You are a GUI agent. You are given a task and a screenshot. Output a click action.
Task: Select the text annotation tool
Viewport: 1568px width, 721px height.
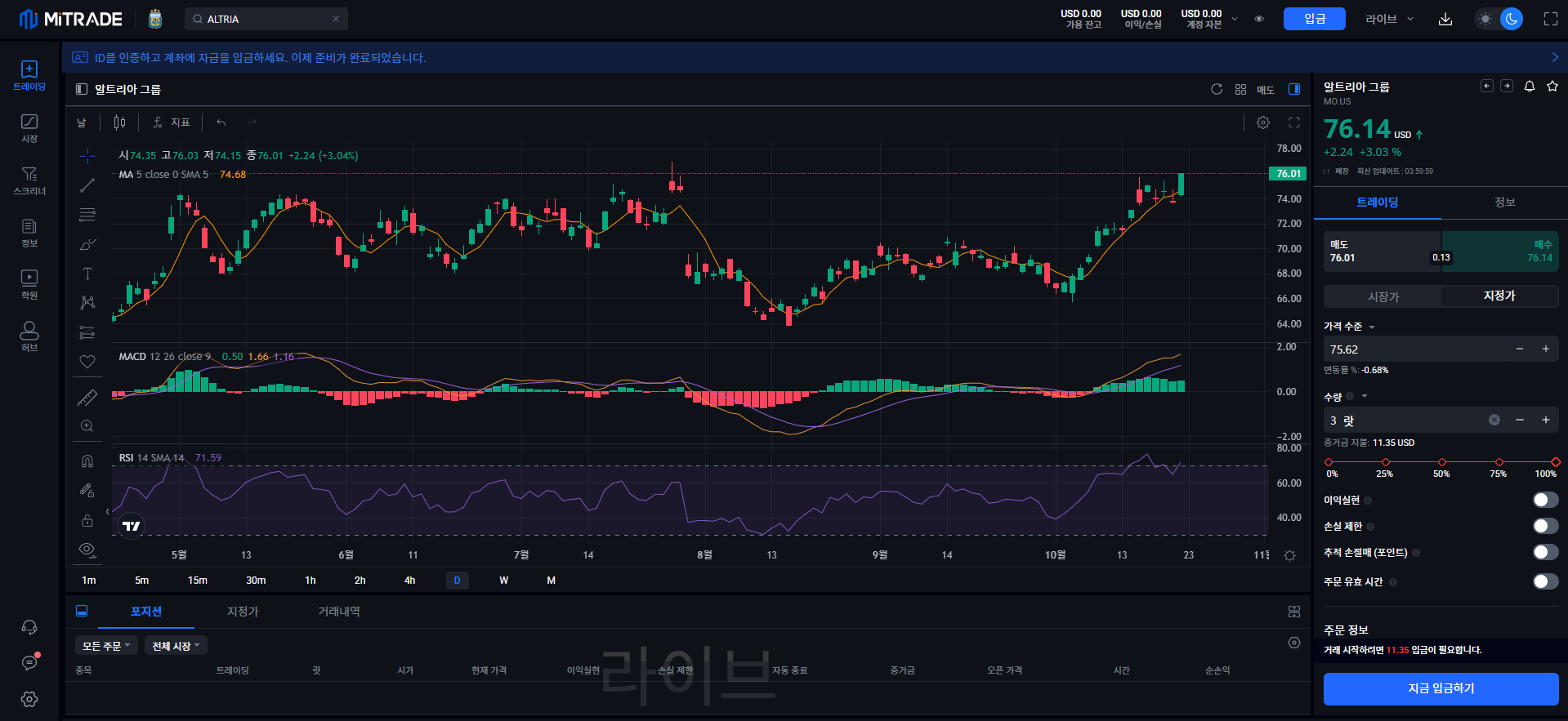pyautogui.click(x=87, y=274)
